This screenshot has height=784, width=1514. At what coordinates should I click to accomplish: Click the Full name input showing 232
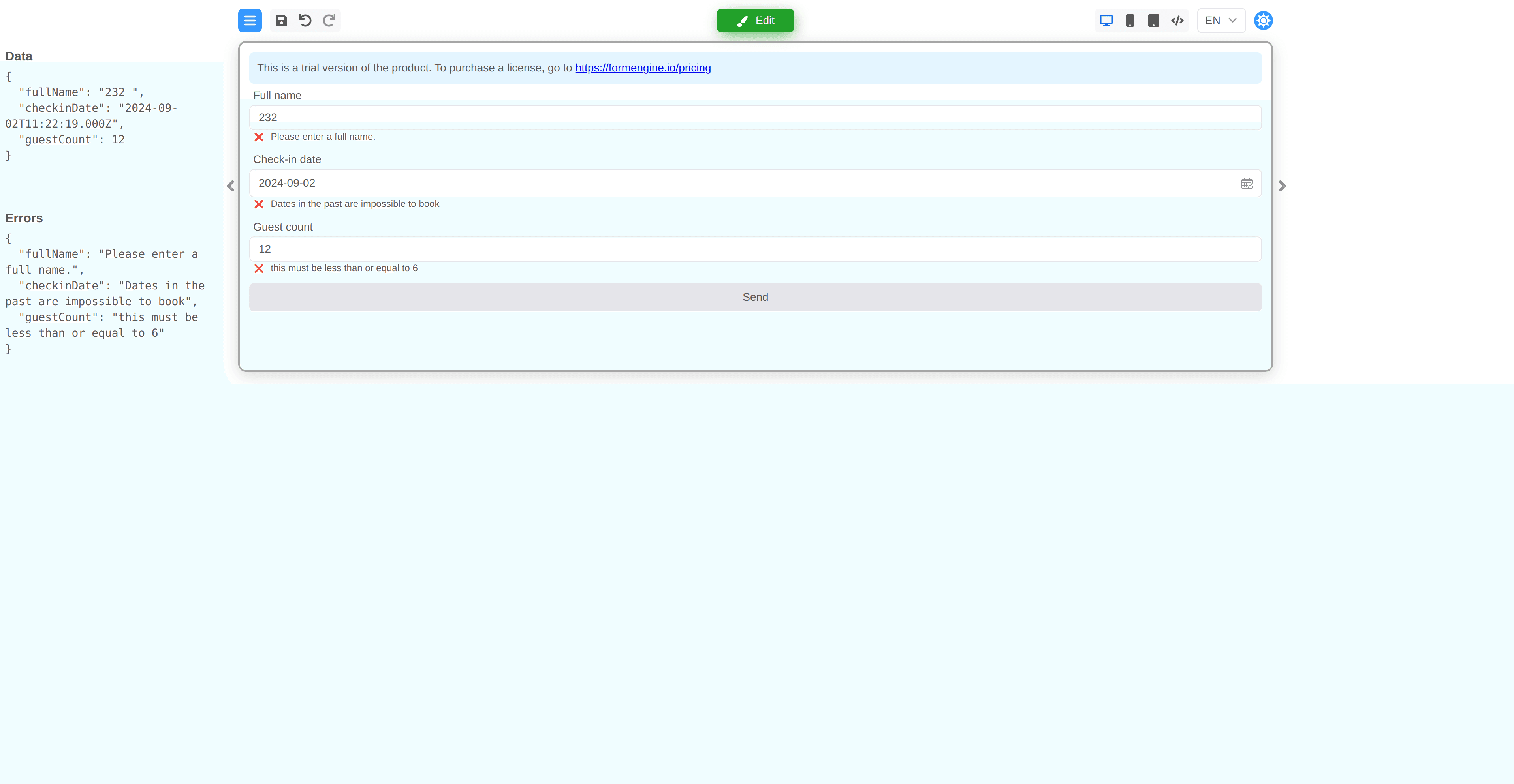click(x=755, y=117)
